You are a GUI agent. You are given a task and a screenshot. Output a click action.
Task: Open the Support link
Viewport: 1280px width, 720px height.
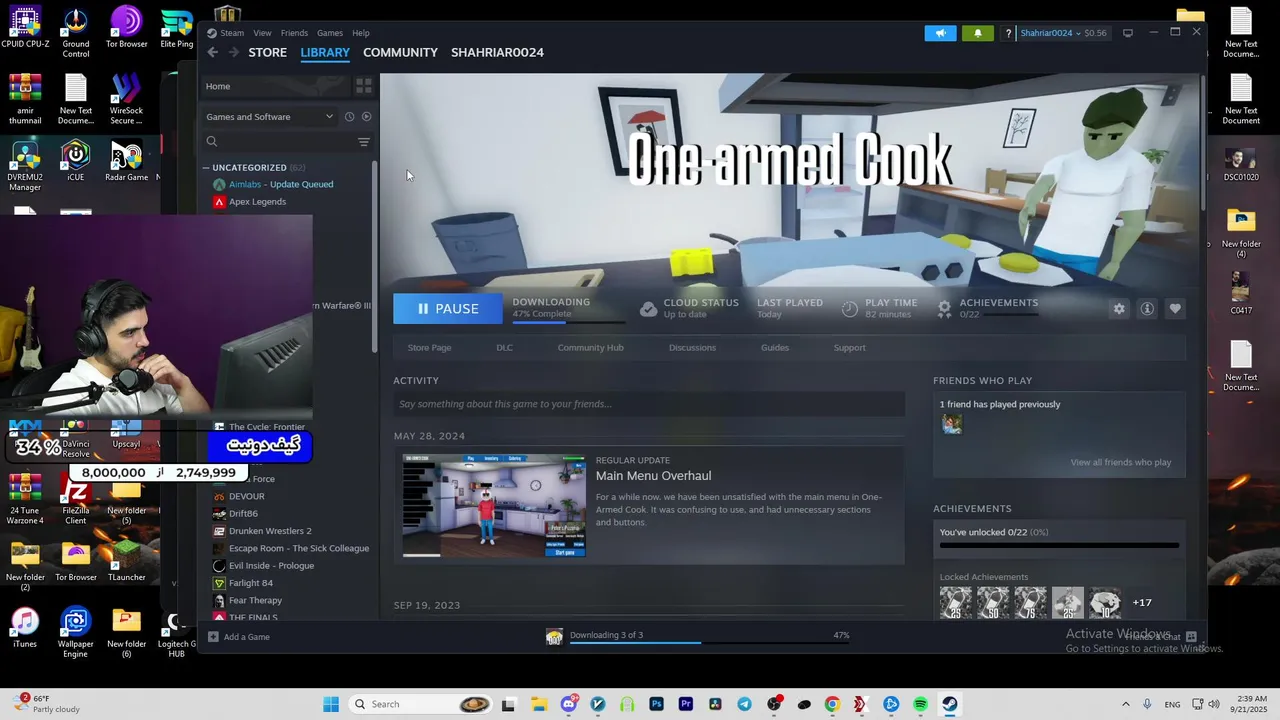point(849,348)
